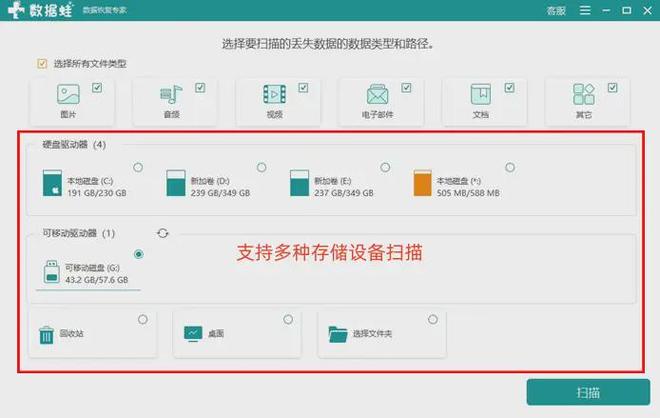Click the 图片 picture type icon

pyautogui.click(x=68, y=94)
